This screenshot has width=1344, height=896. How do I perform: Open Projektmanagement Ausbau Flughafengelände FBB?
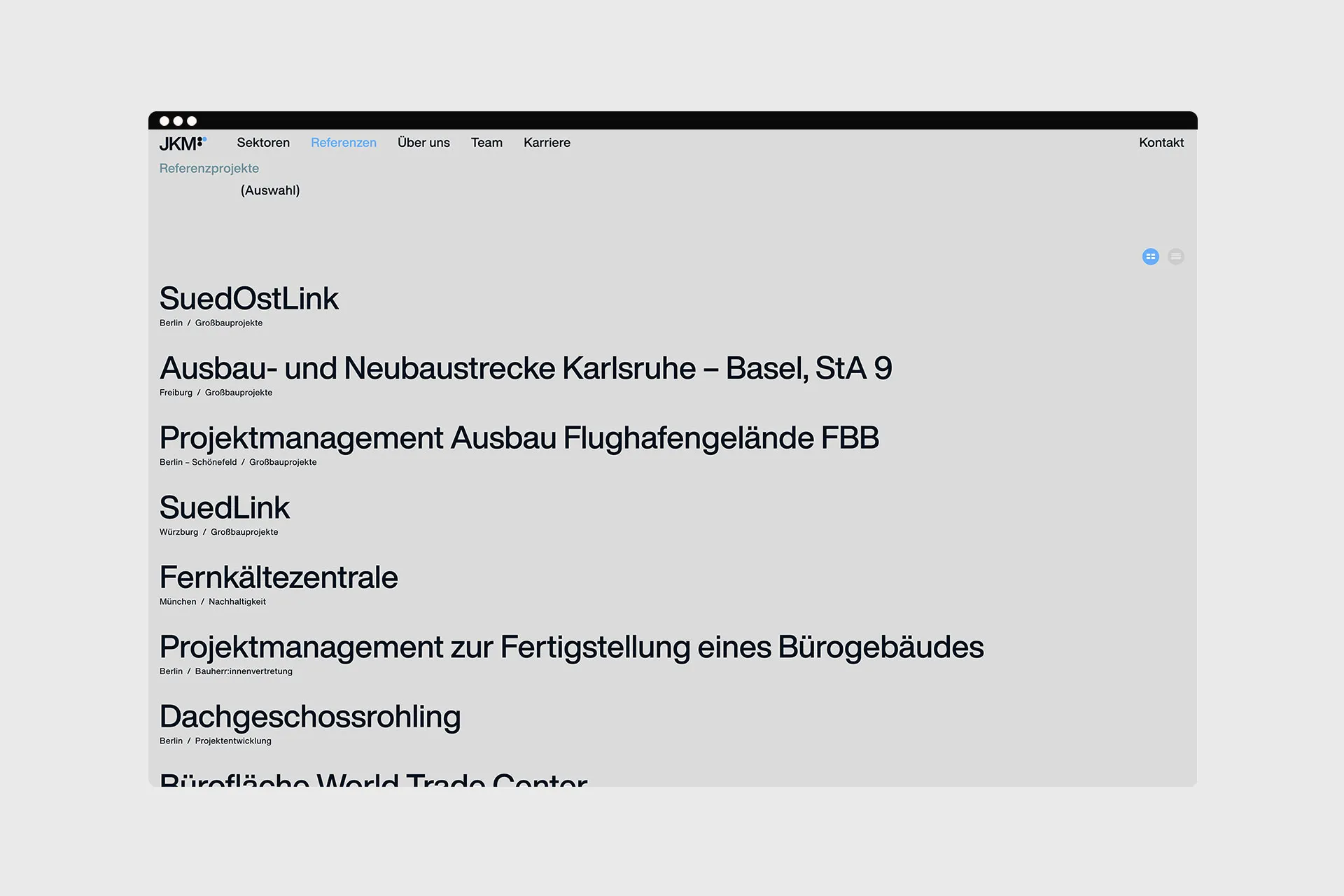(x=519, y=438)
